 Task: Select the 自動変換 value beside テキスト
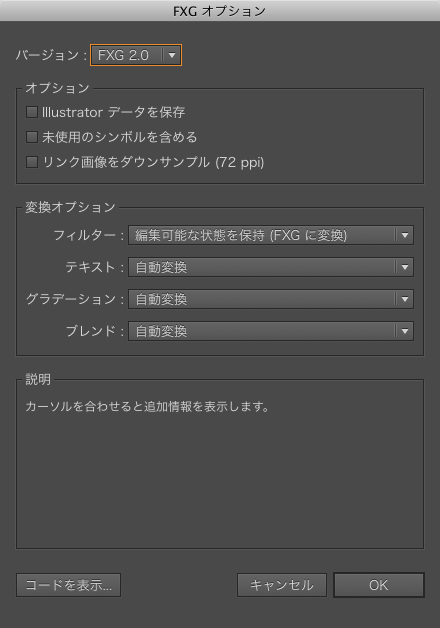271,267
